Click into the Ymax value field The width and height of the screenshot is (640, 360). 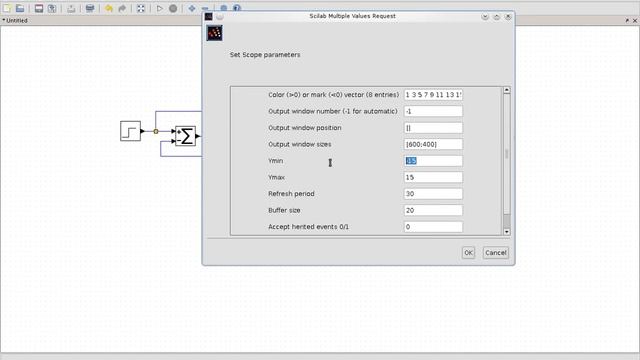[433, 177]
